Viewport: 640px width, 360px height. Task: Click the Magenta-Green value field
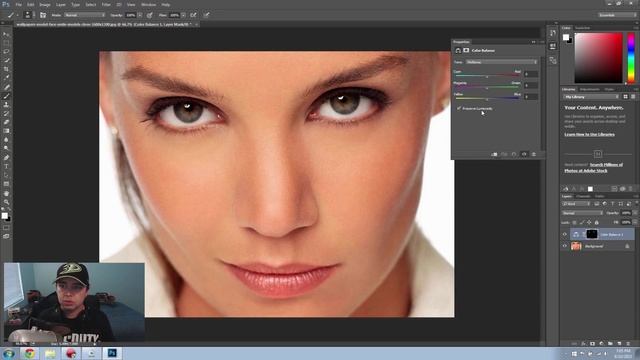pos(531,85)
